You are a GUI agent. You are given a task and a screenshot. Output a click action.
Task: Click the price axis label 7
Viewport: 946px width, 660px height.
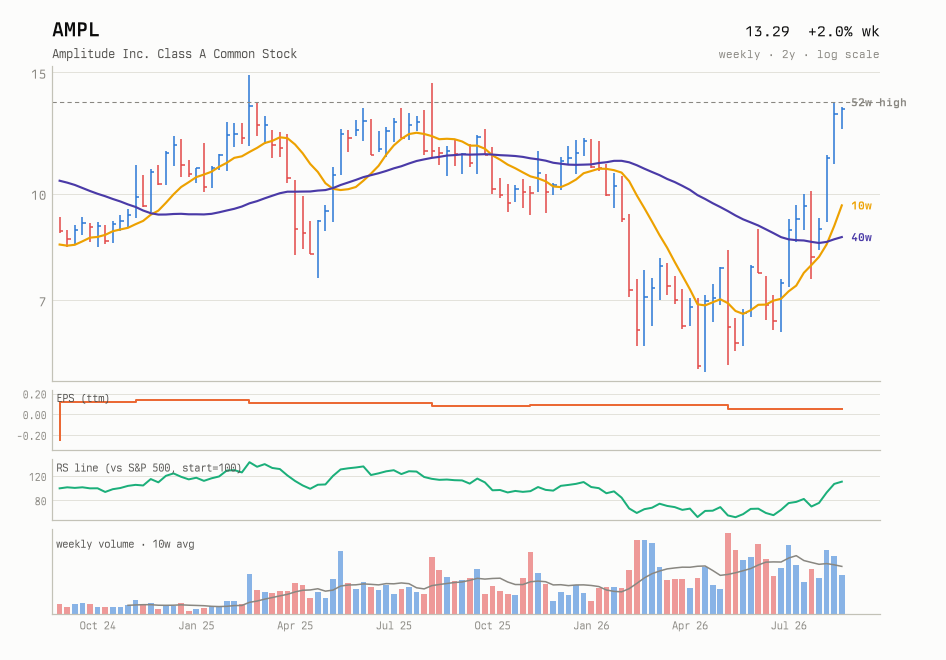[x=42, y=301]
